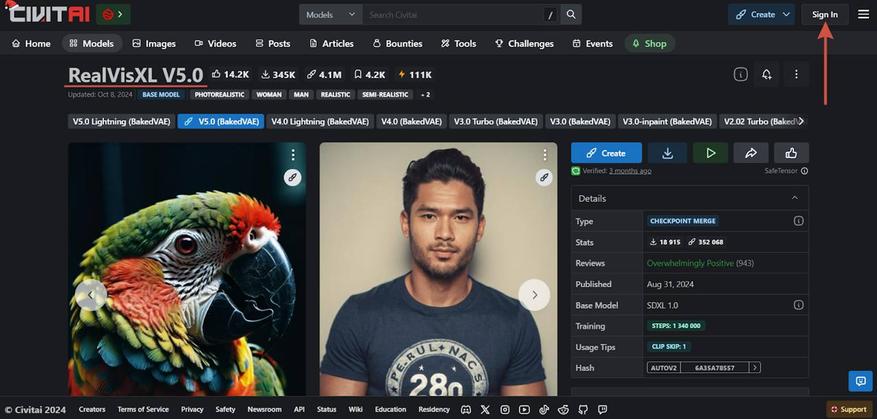This screenshot has height=419, width=877.
Task: Select the V3.0 Turbo (BakedVAE) version
Action: tap(496, 121)
